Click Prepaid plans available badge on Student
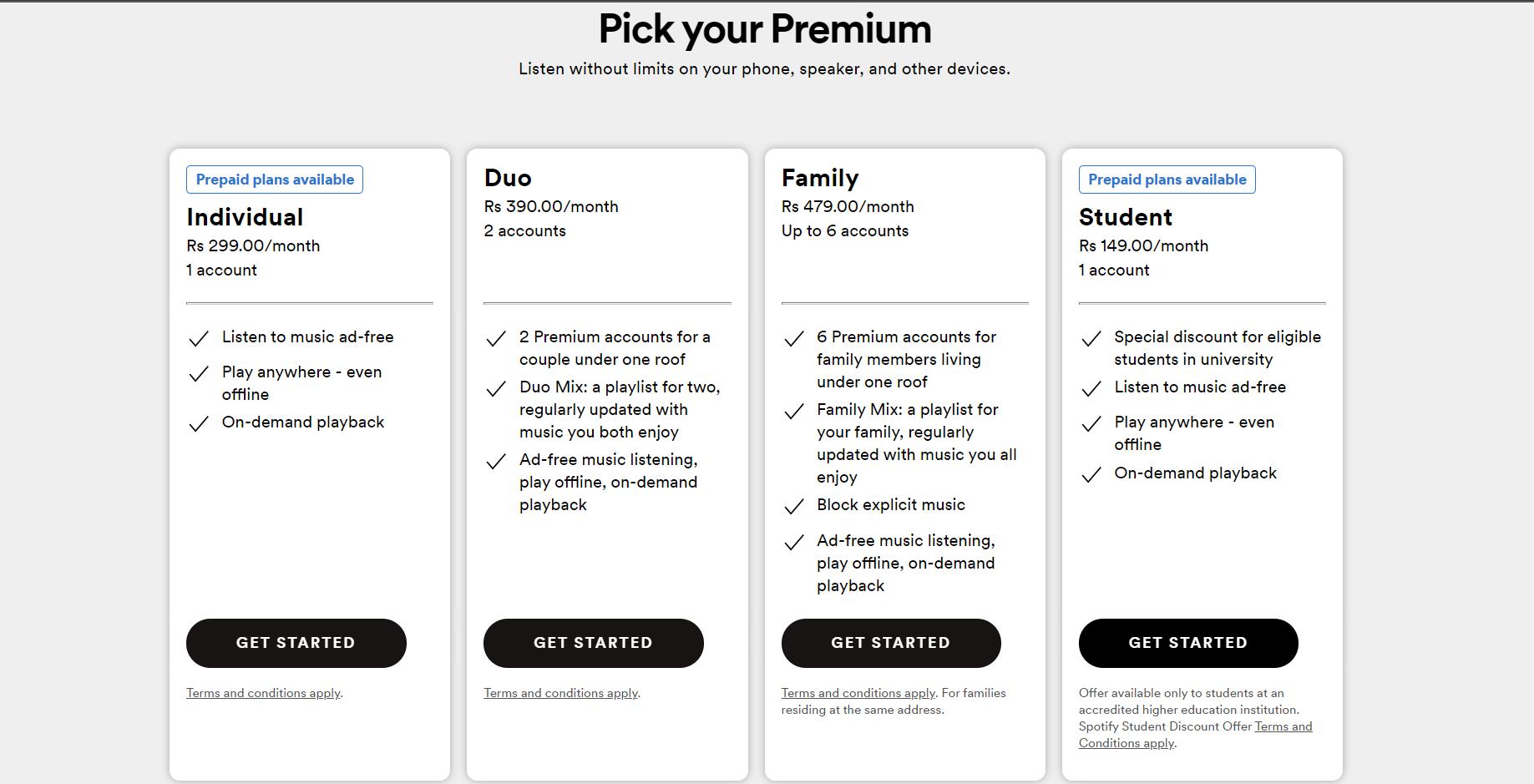Image resolution: width=1534 pixels, height=784 pixels. (x=1167, y=180)
